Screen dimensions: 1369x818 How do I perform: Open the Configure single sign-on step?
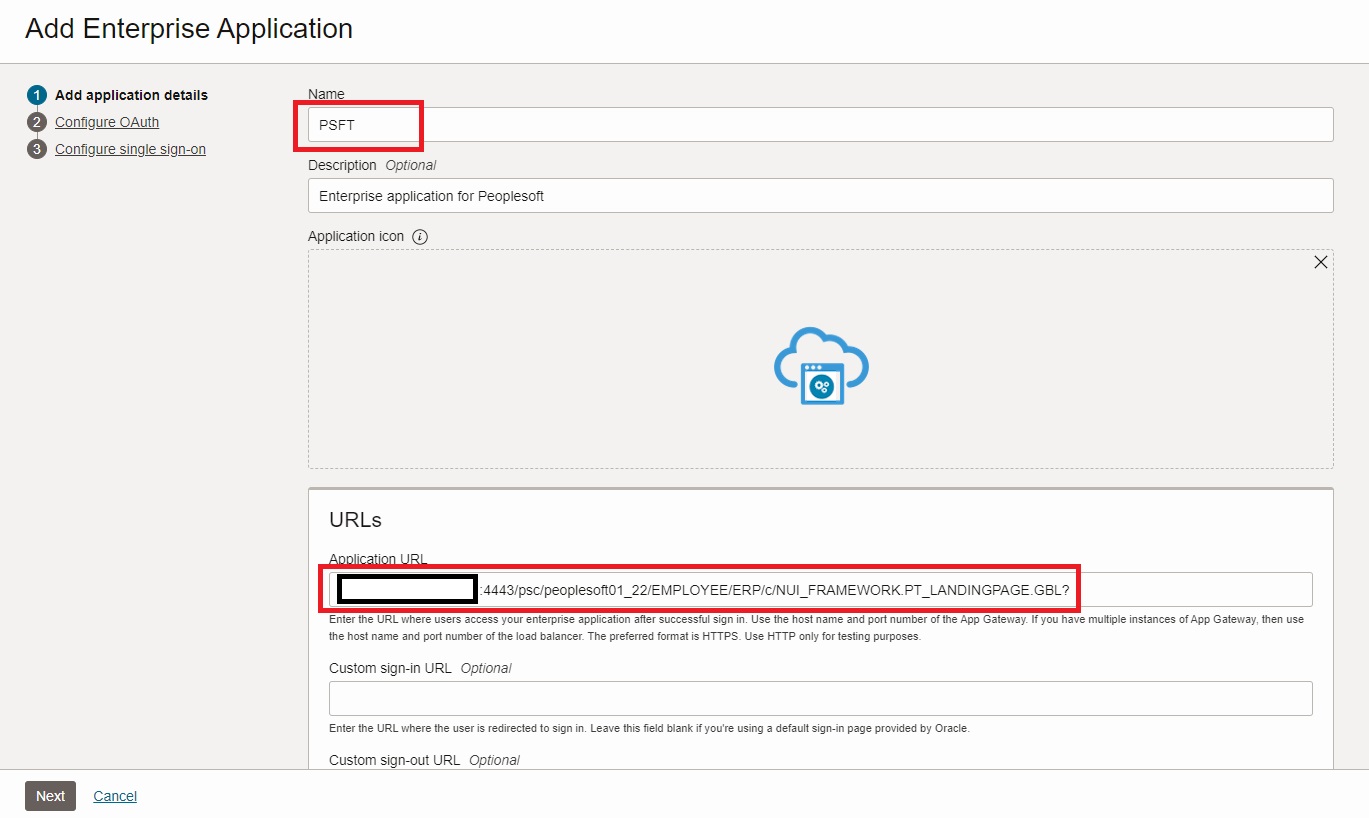click(x=130, y=149)
